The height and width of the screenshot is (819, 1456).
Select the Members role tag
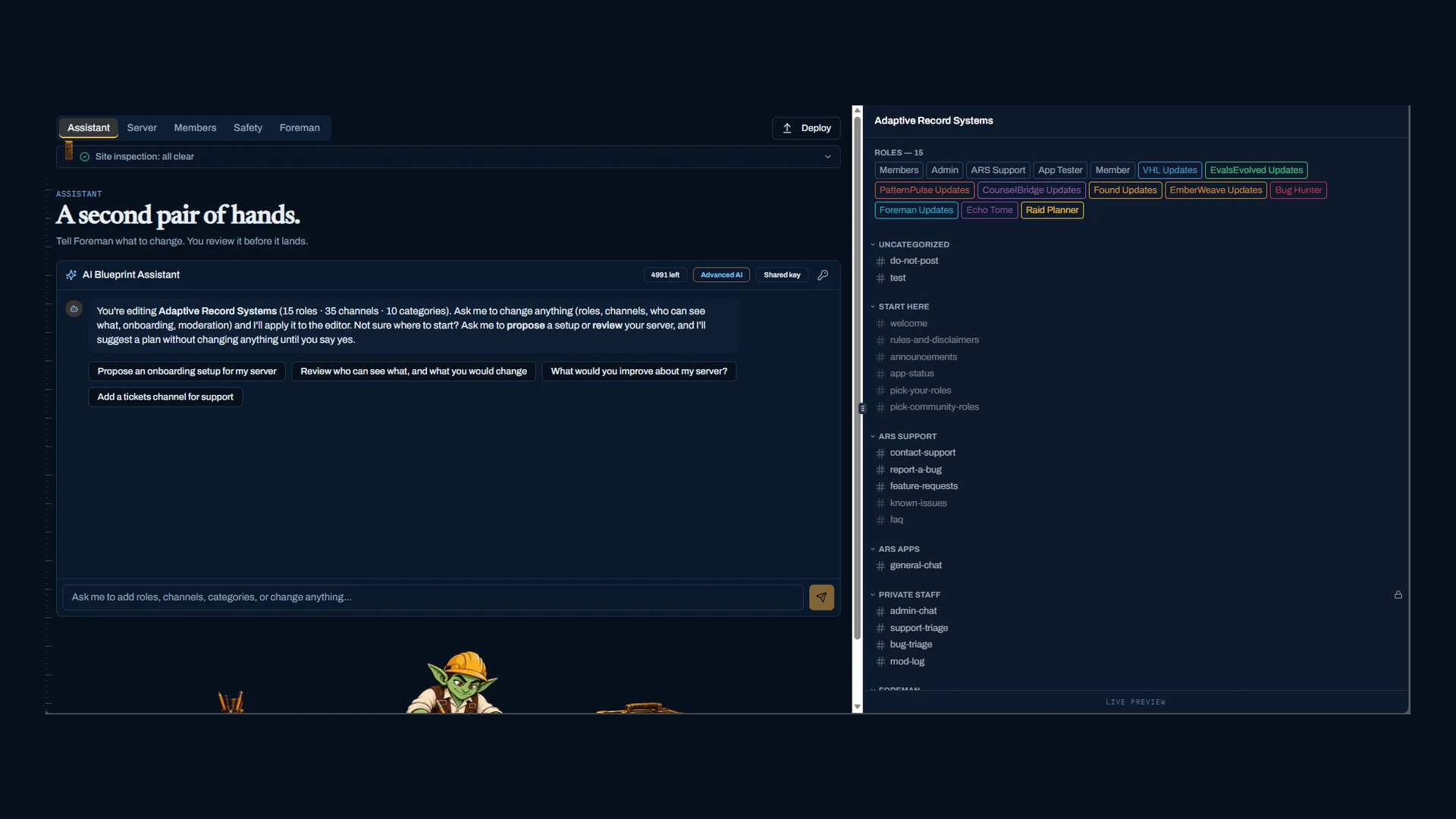(x=899, y=171)
